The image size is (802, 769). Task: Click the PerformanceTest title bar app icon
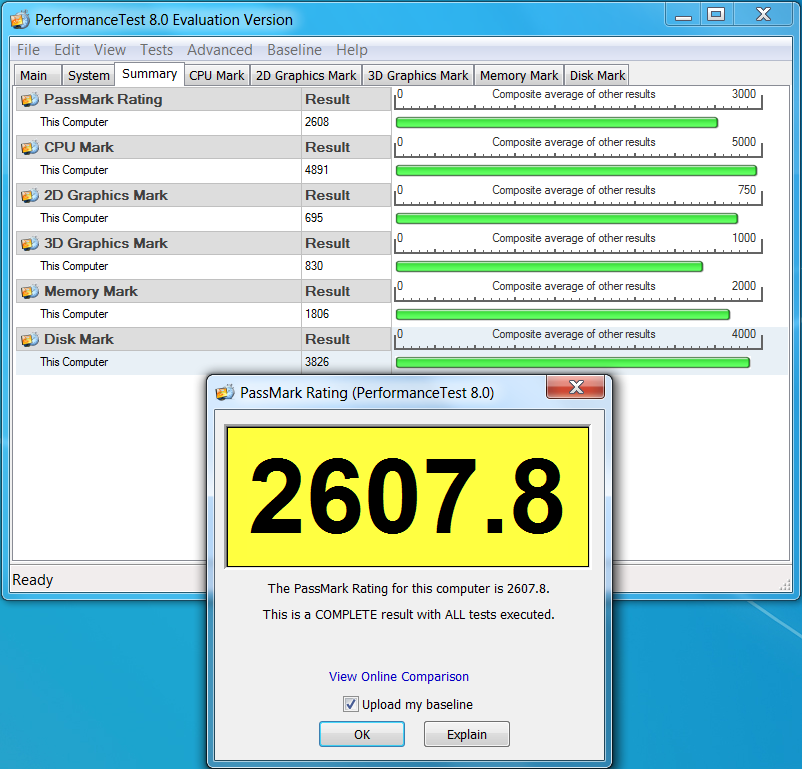(20, 20)
